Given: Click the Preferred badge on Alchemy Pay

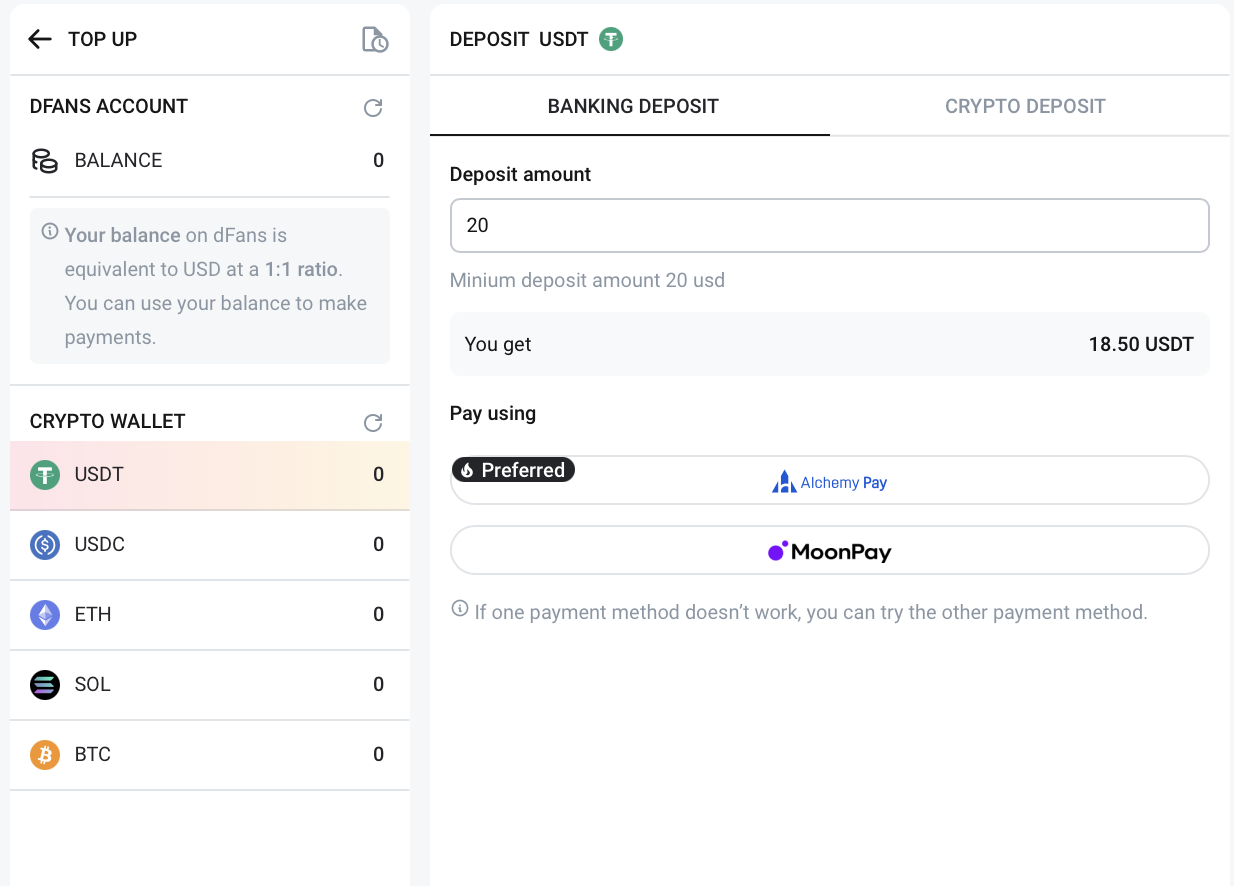Looking at the screenshot, I should click(513, 470).
